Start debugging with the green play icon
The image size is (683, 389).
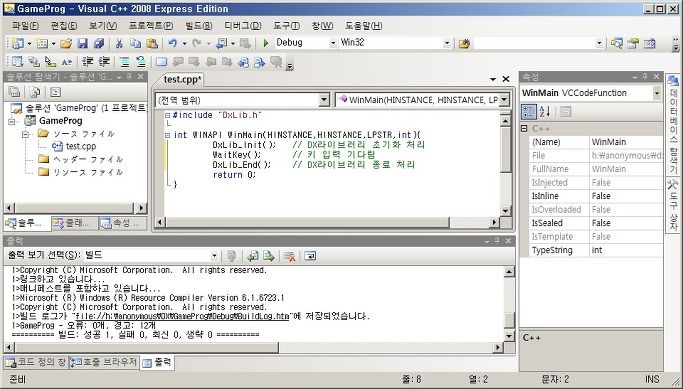(x=266, y=43)
